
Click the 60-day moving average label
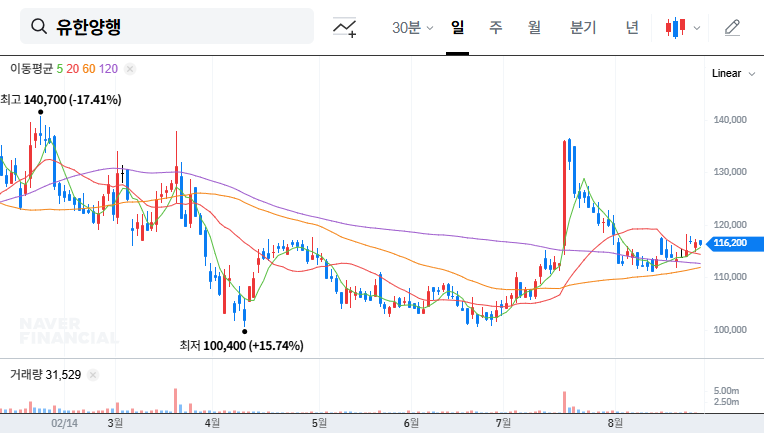click(89, 69)
